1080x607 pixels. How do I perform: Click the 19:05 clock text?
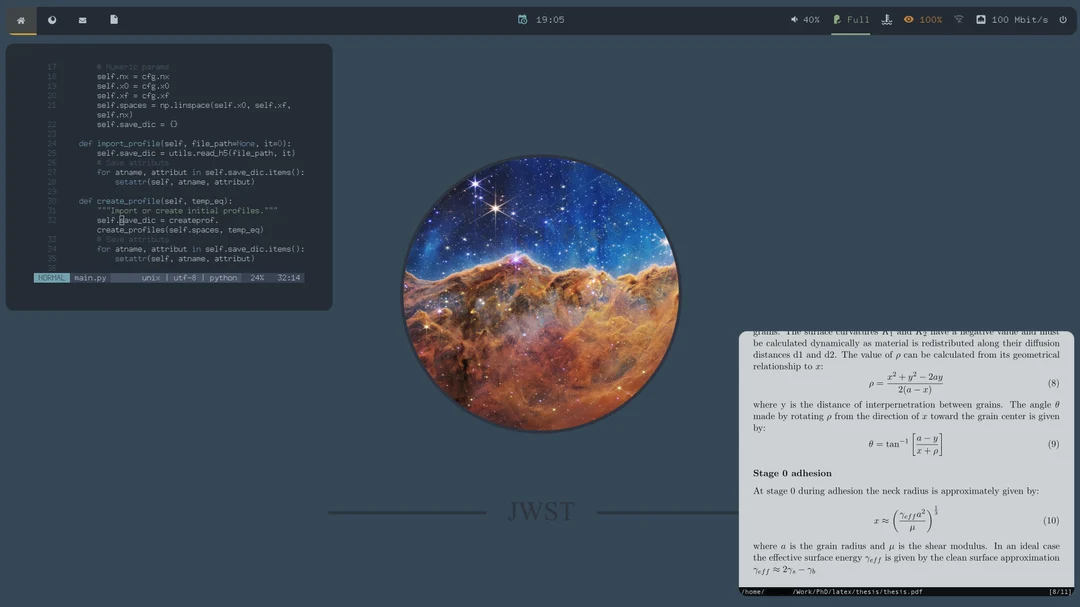pos(550,20)
